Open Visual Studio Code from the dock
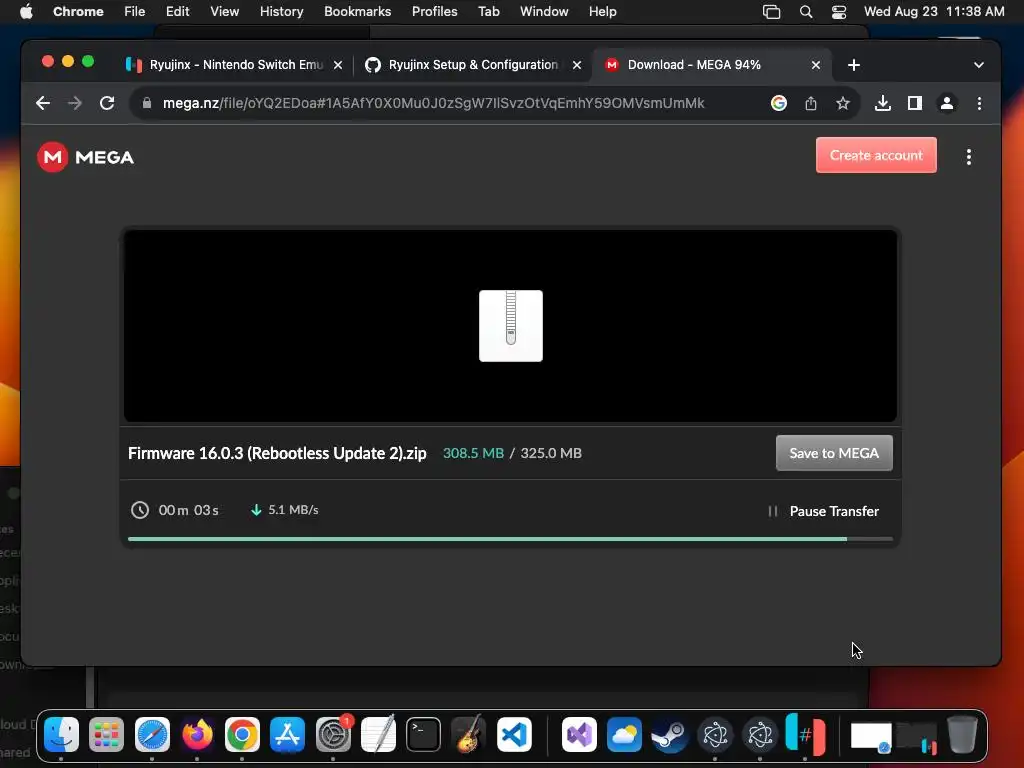This screenshot has height=768, width=1024. (514, 735)
